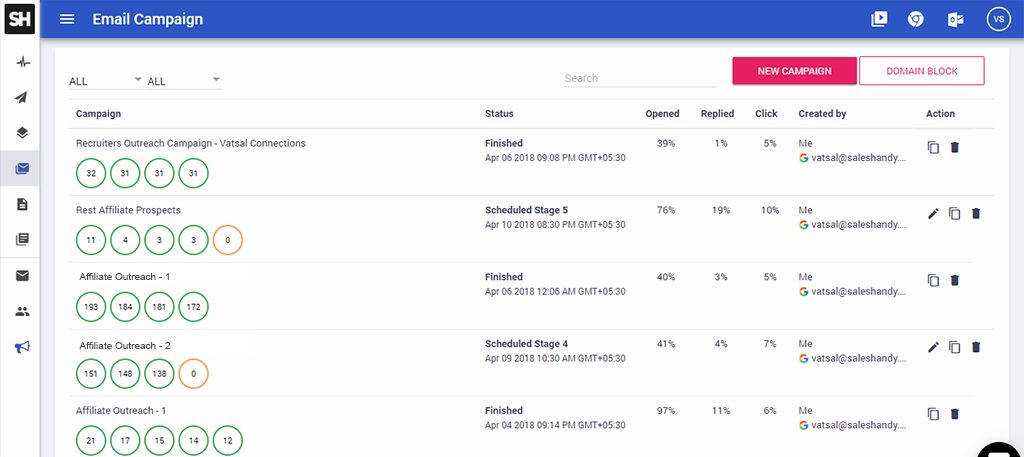Delete the Recruiters Outreach Campaign
Viewport: 1024px width, 457px height.
point(955,148)
